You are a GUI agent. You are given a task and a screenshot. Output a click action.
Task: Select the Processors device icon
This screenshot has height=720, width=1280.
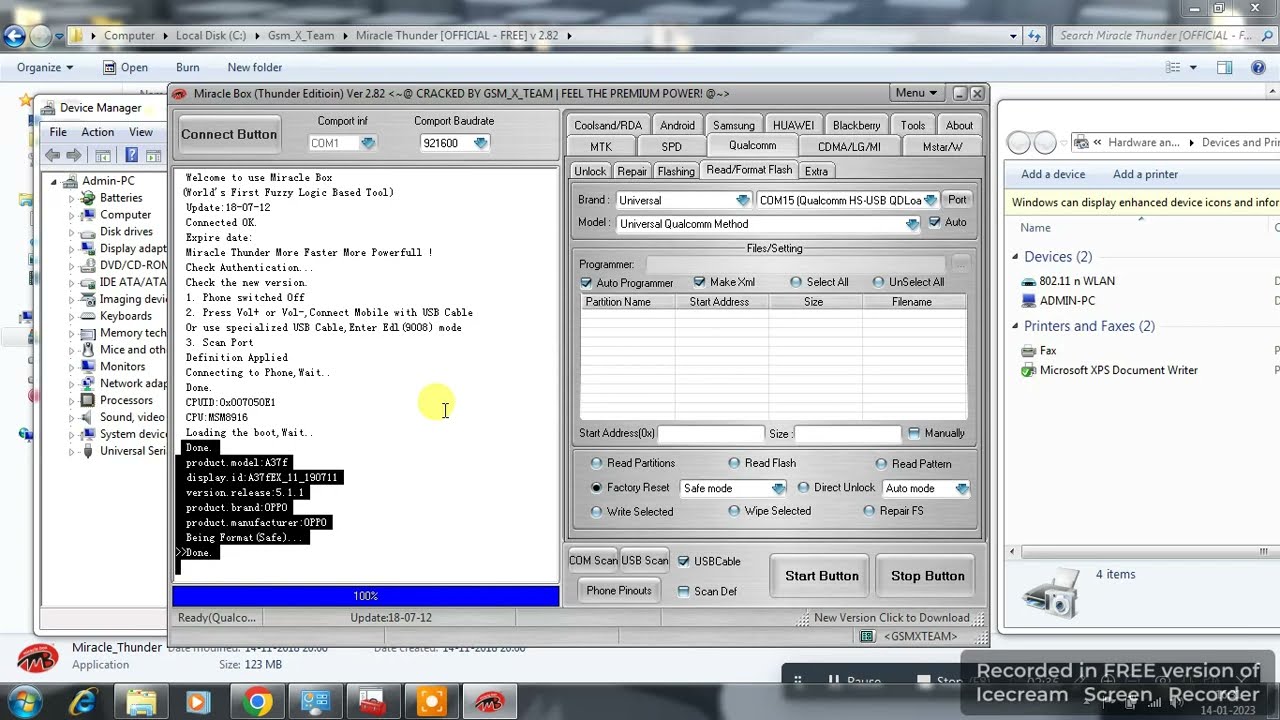pyautogui.click(x=89, y=400)
